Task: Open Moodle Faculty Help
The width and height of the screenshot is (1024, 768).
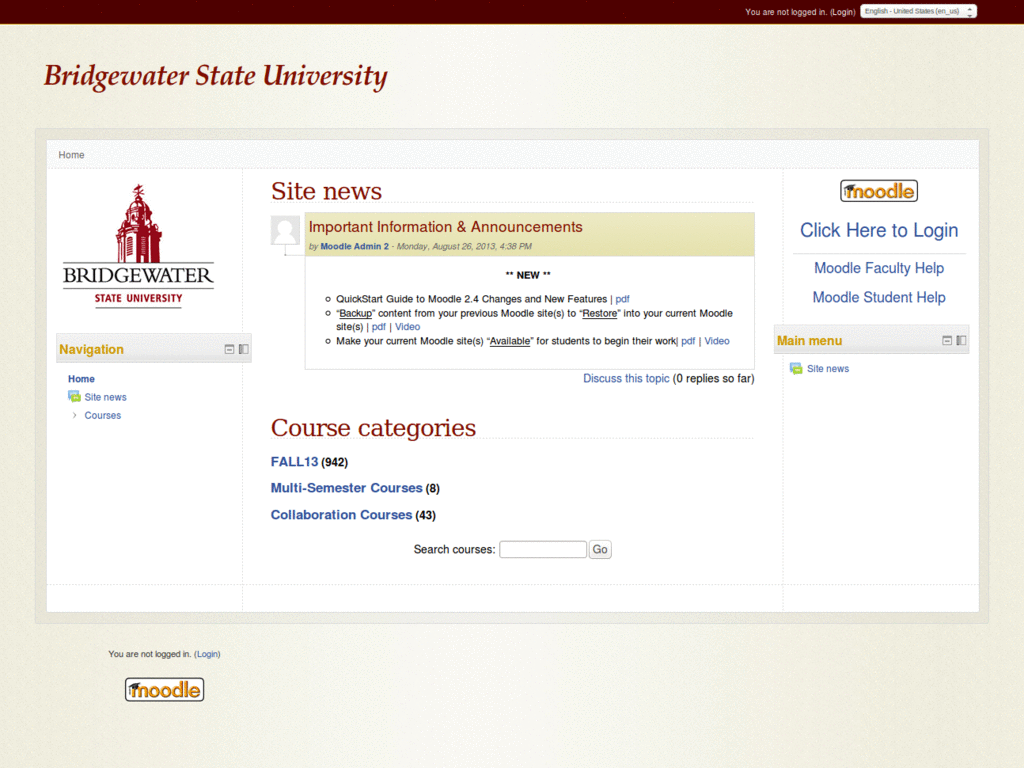Action: pyautogui.click(x=878, y=268)
